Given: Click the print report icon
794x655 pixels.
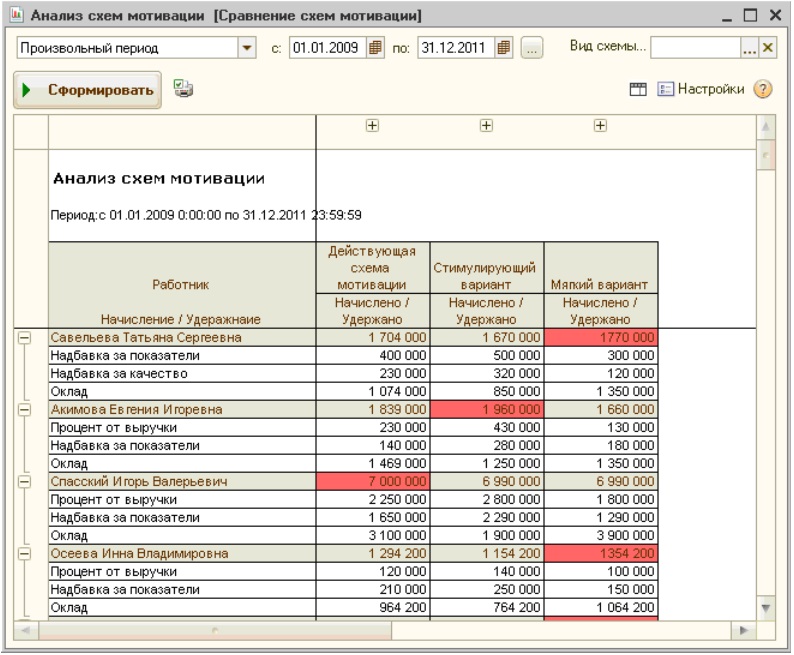Looking at the screenshot, I should tap(183, 88).
